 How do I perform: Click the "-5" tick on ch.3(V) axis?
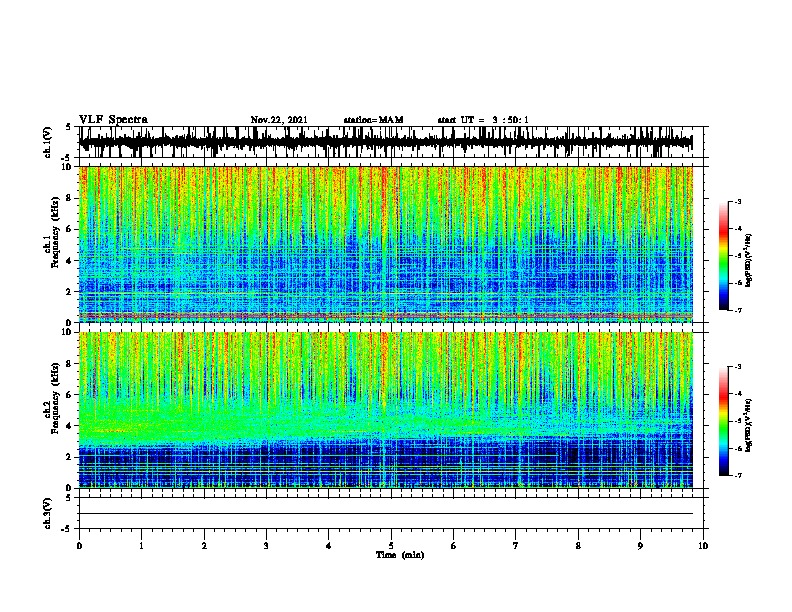point(68,529)
